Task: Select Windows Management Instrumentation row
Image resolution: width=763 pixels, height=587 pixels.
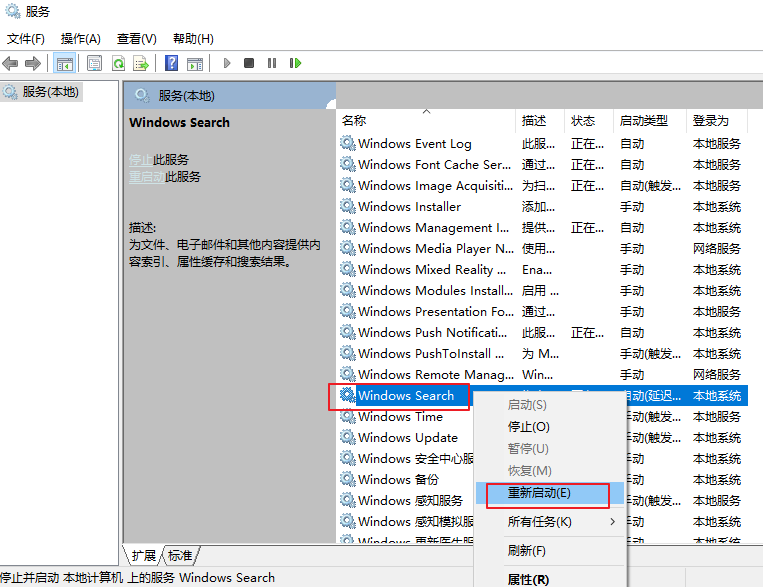Action: tap(543, 227)
